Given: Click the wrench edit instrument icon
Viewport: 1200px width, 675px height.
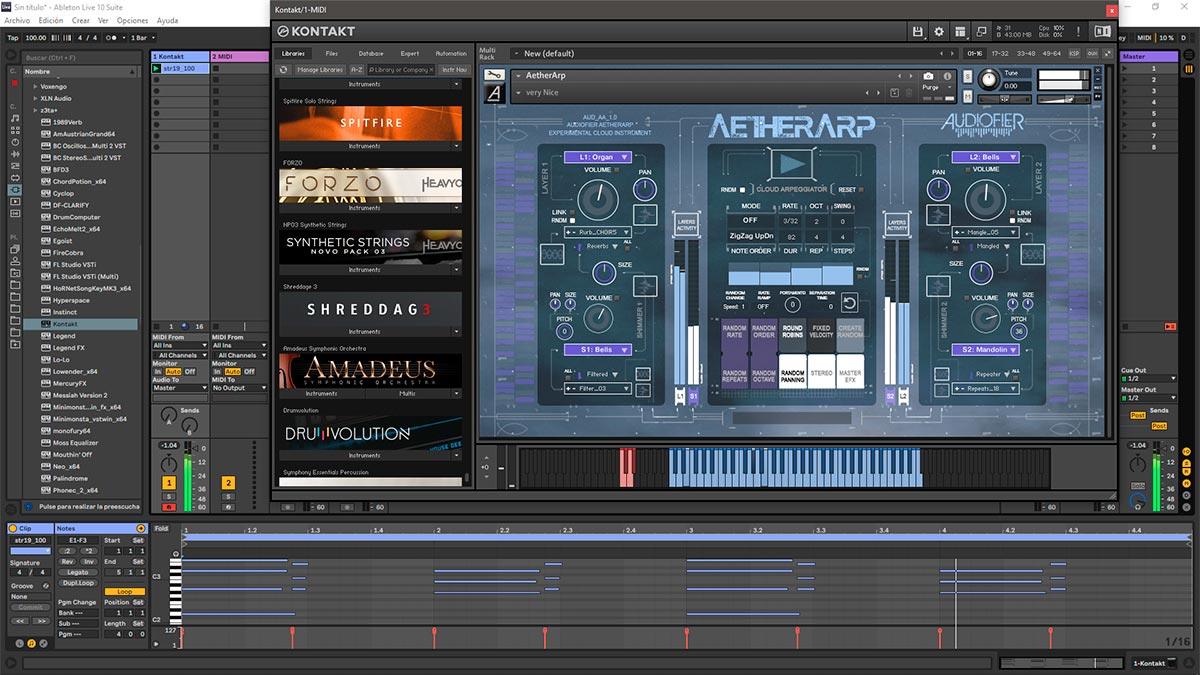Looking at the screenshot, I should 493,75.
